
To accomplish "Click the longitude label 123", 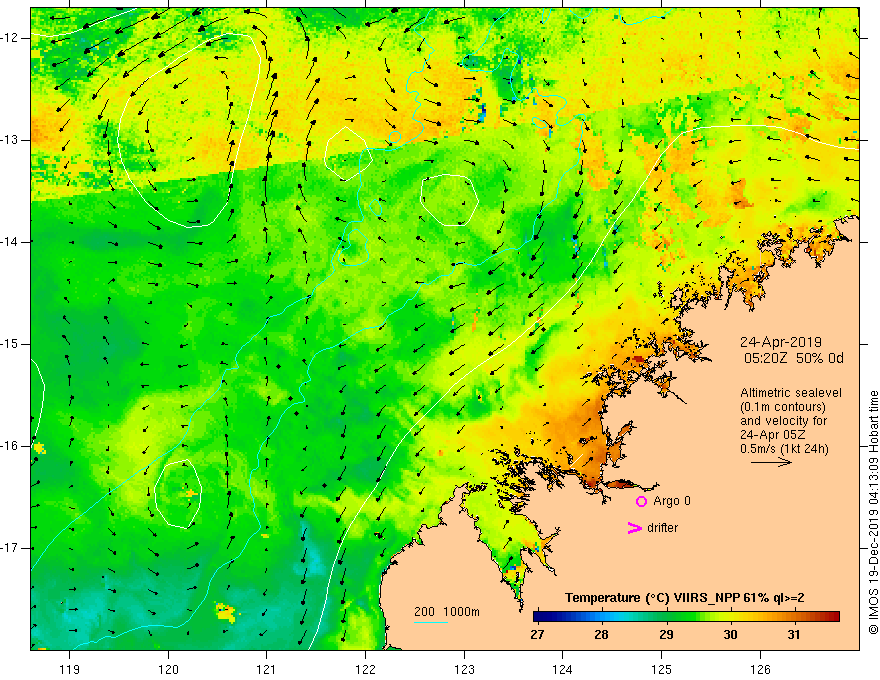I will pyautogui.click(x=464, y=669).
